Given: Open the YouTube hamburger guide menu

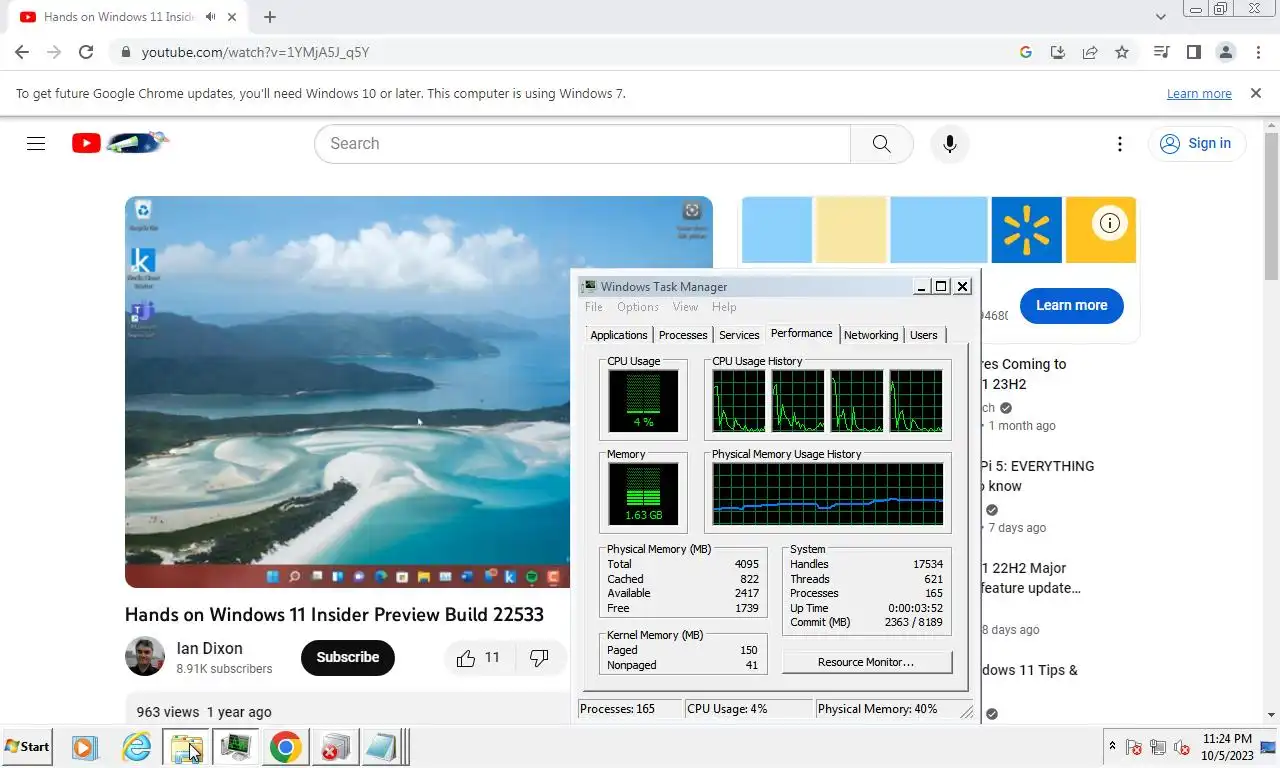Looking at the screenshot, I should (x=36, y=143).
